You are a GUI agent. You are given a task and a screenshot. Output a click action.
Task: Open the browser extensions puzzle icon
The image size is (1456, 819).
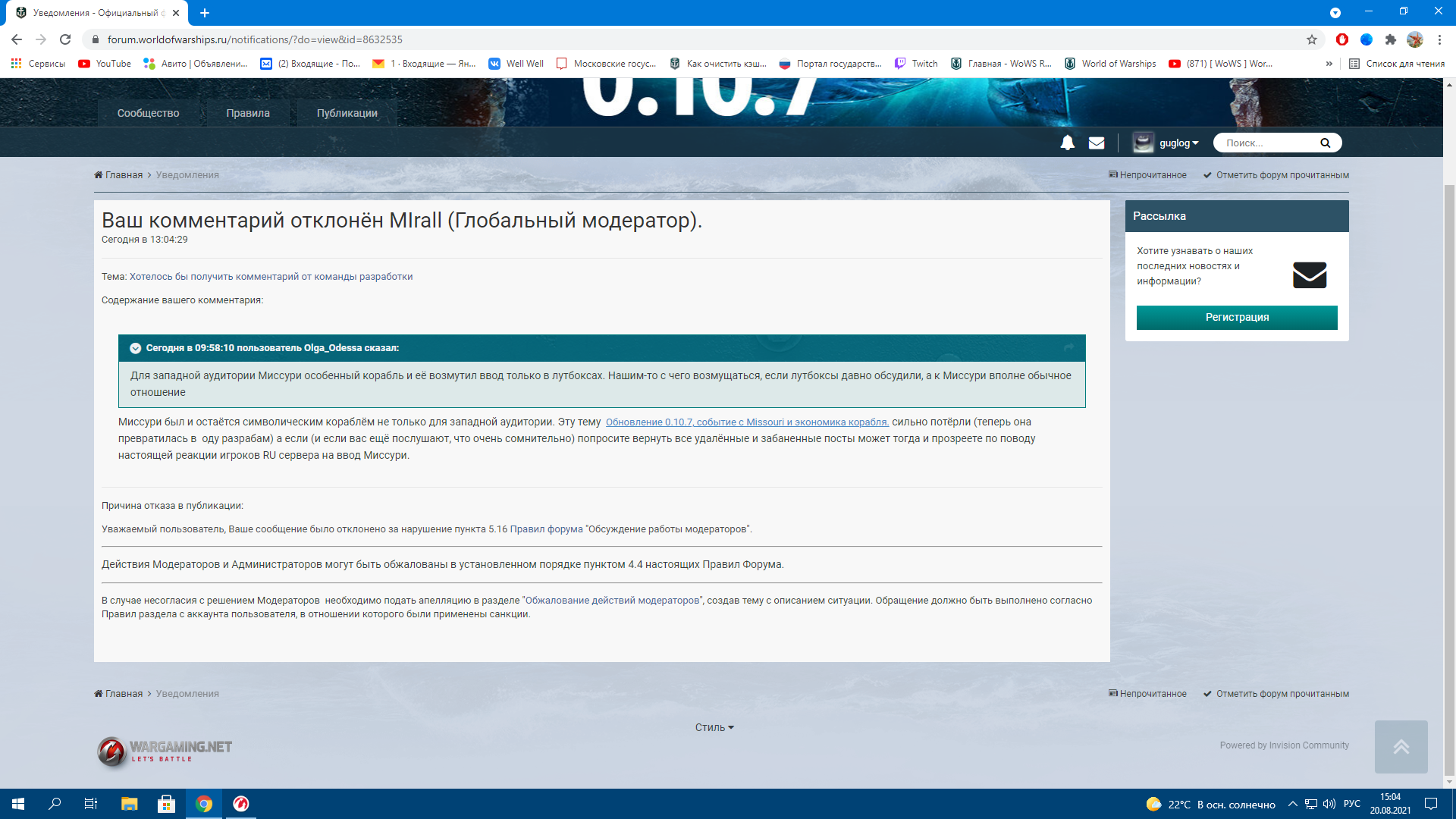point(1390,39)
